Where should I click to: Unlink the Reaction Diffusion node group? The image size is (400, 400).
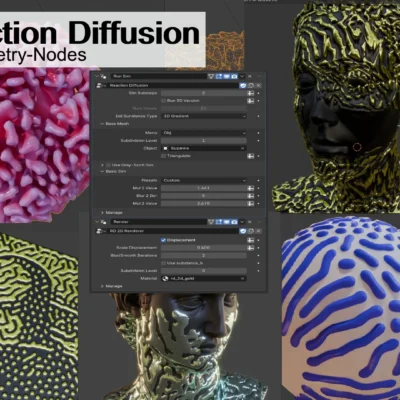258,85
